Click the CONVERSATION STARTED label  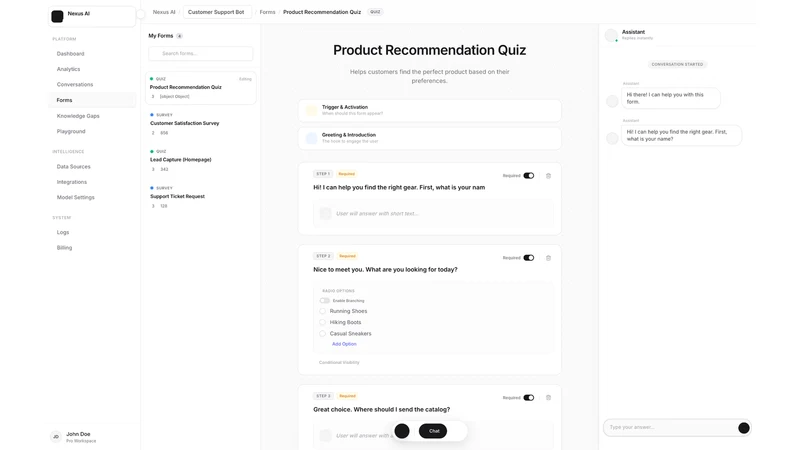[677, 64]
